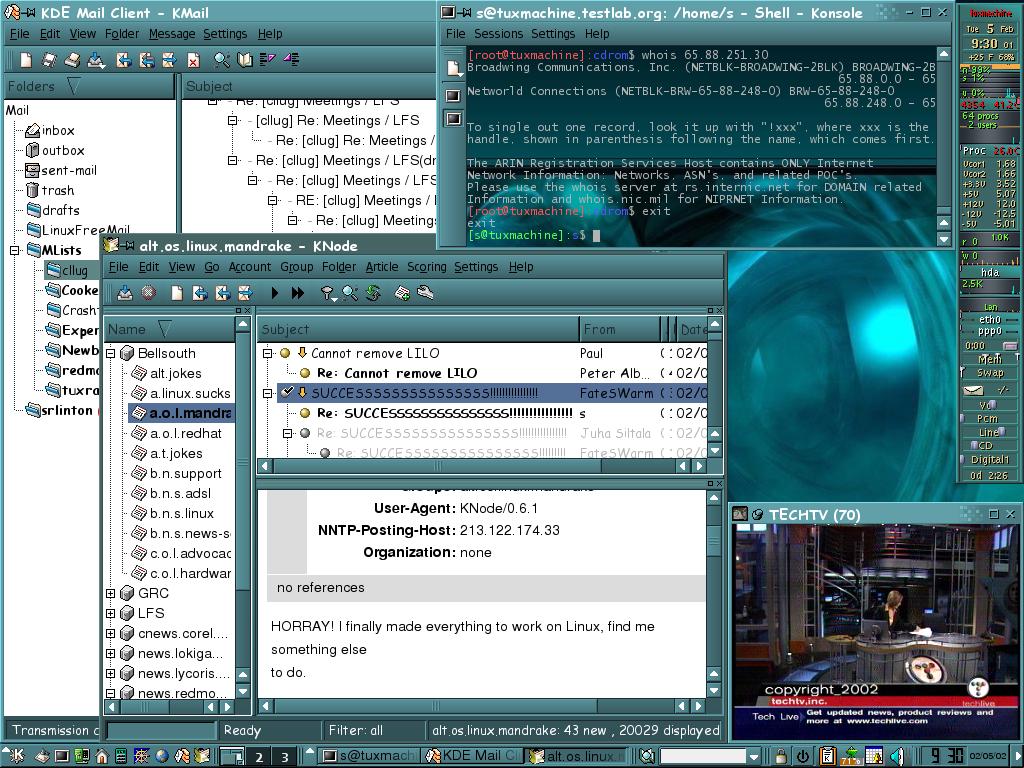Click KMail reply-to-all icon
This screenshot has width=1024, height=768.
pos(147,60)
